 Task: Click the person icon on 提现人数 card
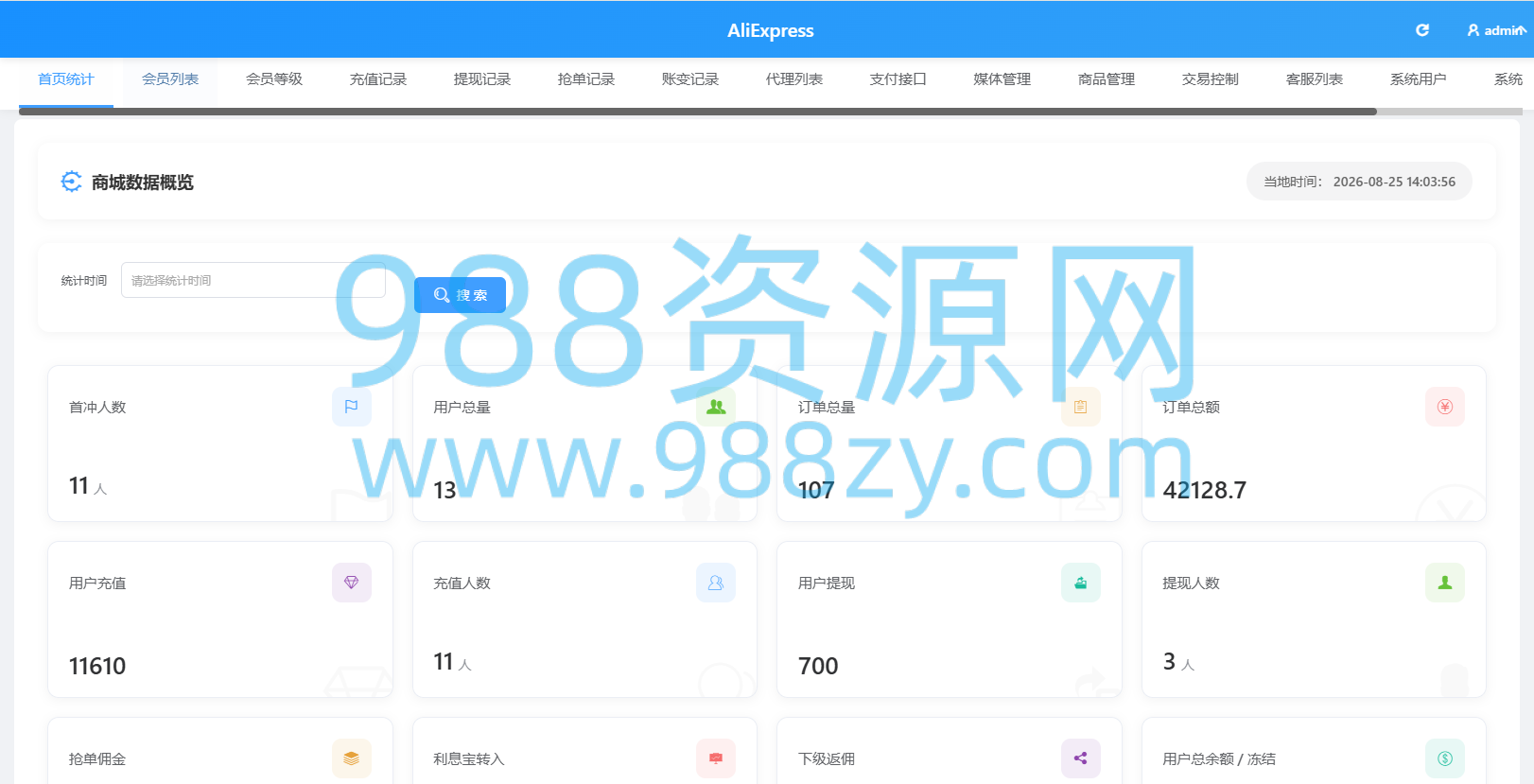[x=1445, y=583]
